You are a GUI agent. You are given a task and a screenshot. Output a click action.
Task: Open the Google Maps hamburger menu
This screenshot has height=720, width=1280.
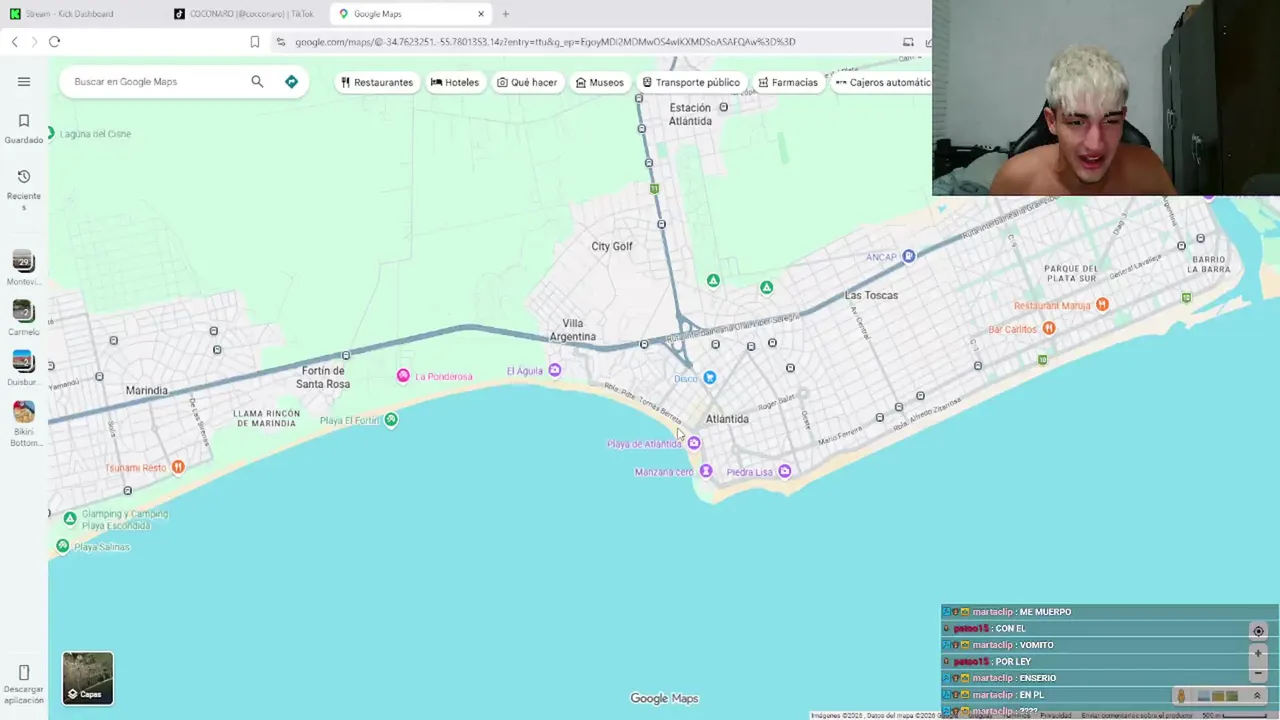[24, 82]
